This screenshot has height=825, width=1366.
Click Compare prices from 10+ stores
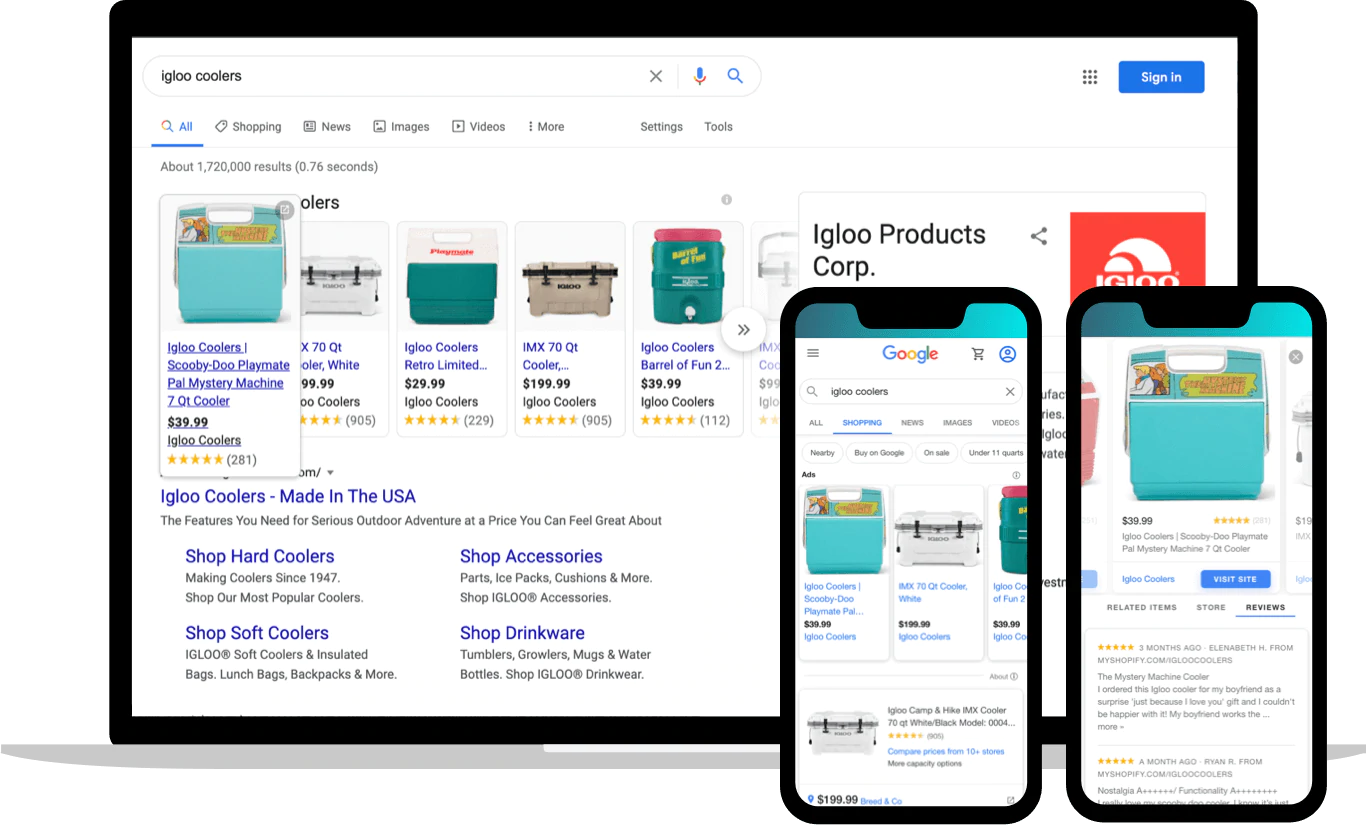click(946, 751)
